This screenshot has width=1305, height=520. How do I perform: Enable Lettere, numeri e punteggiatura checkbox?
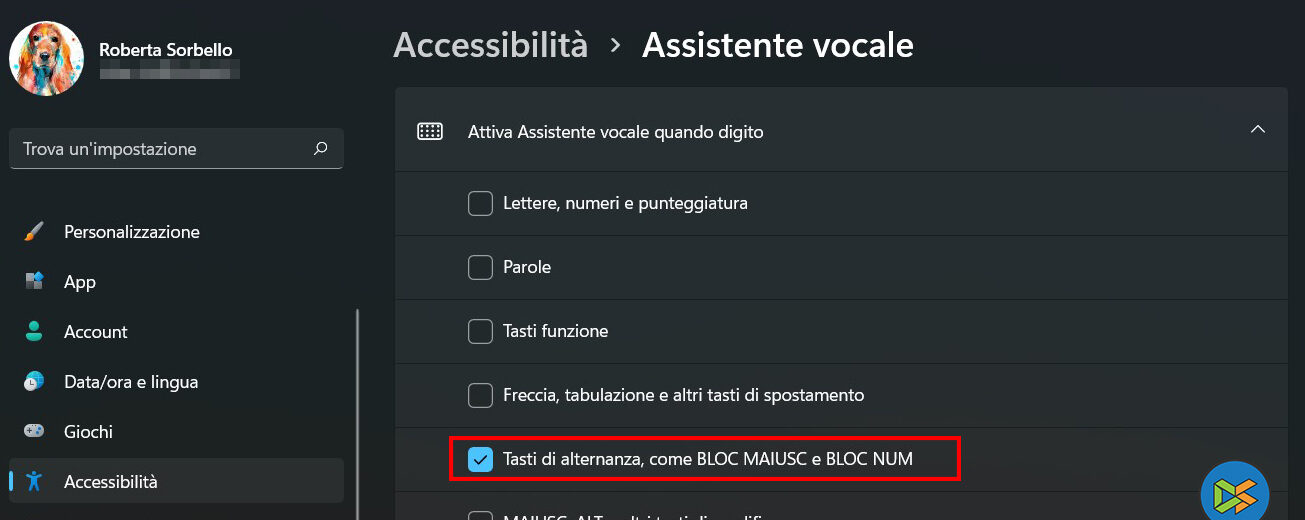point(481,204)
